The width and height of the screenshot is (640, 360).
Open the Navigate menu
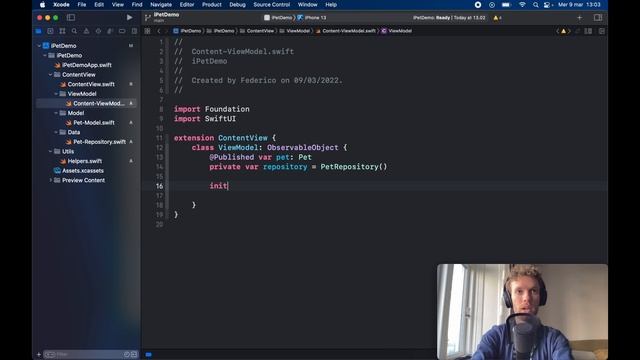161,5
